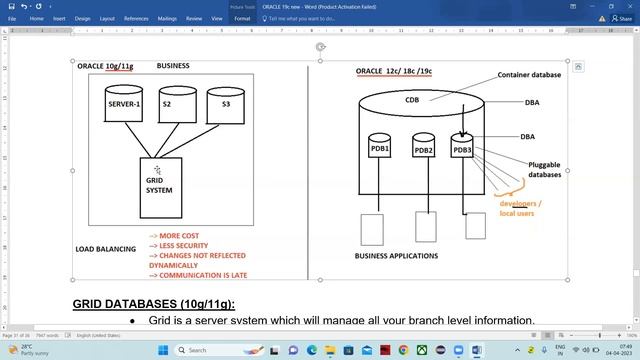This screenshot has width=640, height=360.
Task: Click the zoom percentage level
Action: 631,336
